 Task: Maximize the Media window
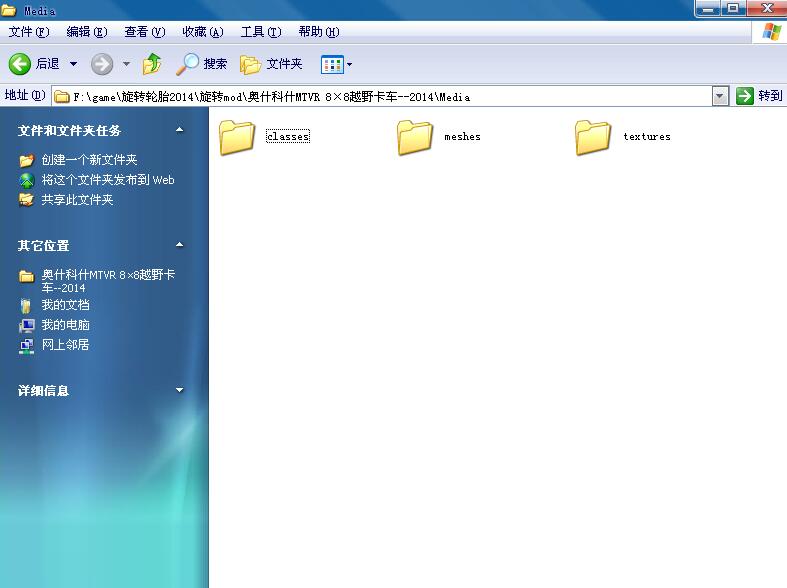[x=733, y=9]
